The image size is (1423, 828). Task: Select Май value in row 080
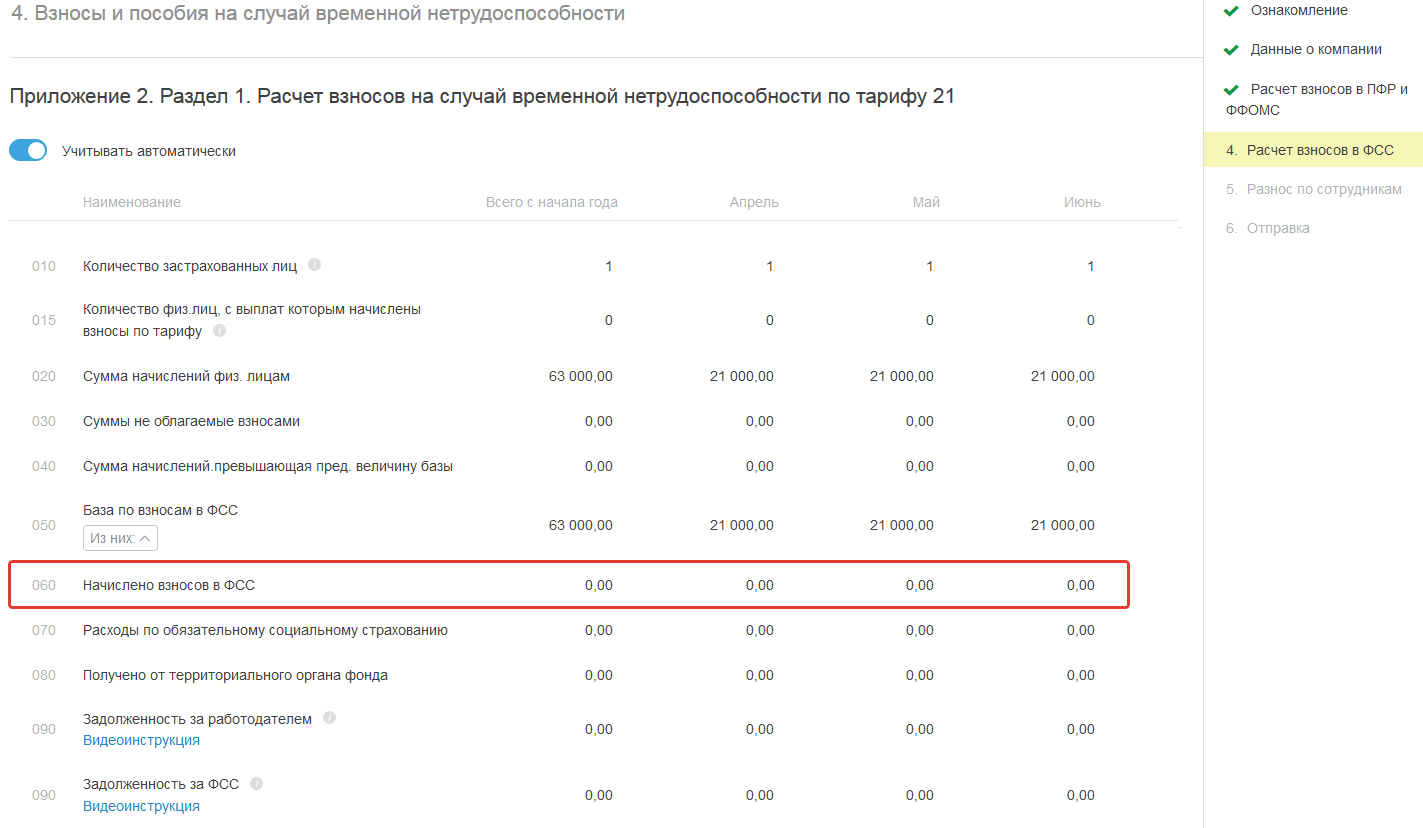920,675
